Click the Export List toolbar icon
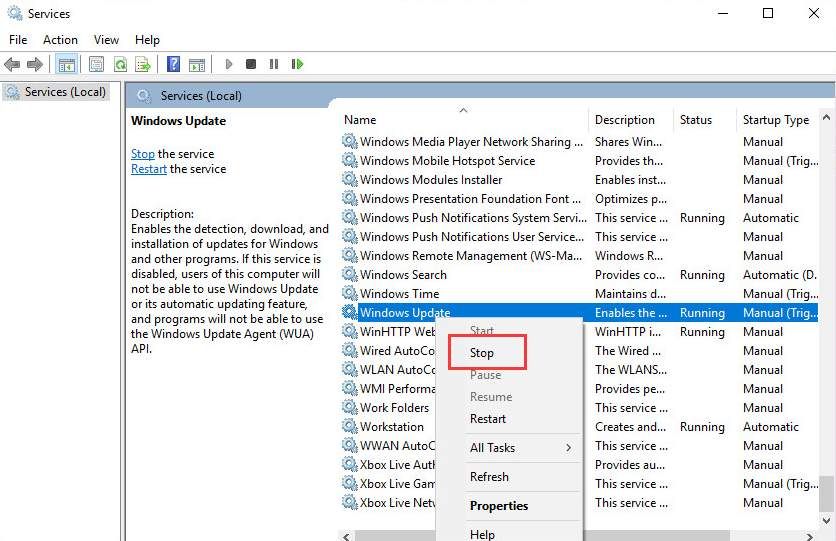836x541 pixels. click(143, 64)
